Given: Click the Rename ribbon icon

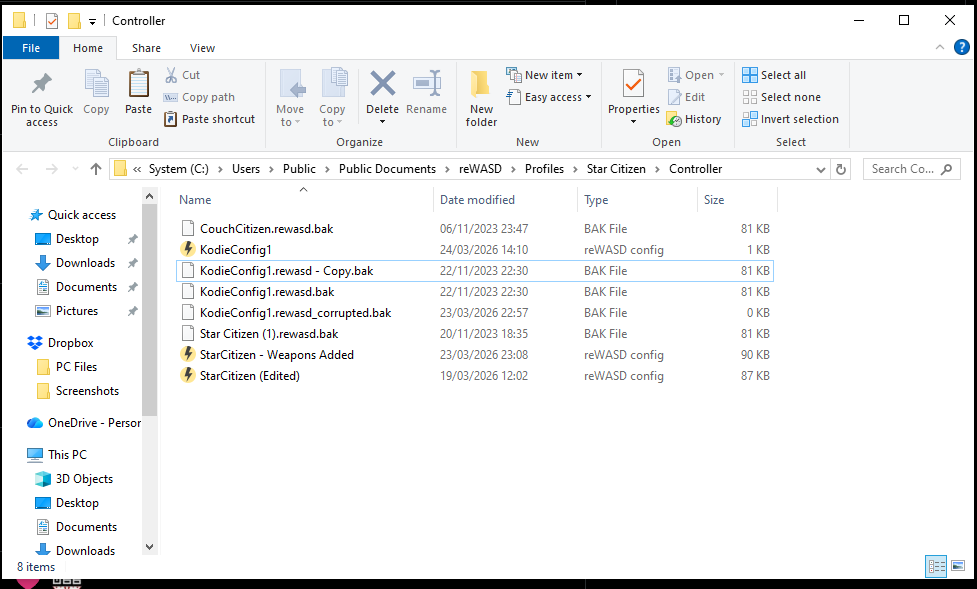Looking at the screenshot, I should 427,84.
